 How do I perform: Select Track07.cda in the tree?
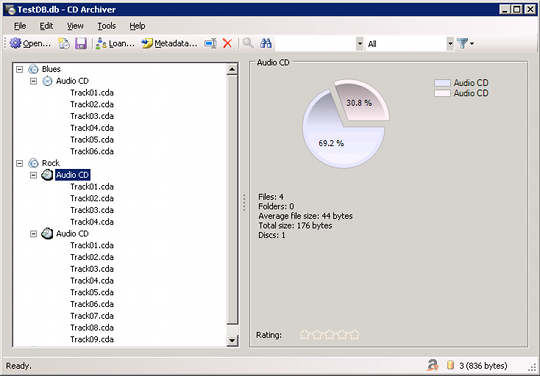tap(92, 316)
